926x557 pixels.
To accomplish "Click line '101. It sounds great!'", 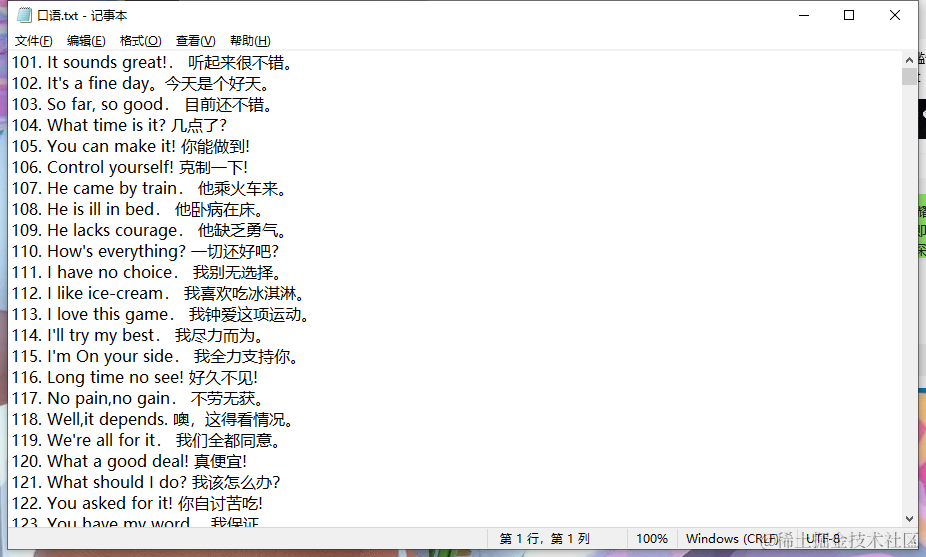I will [152, 63].
